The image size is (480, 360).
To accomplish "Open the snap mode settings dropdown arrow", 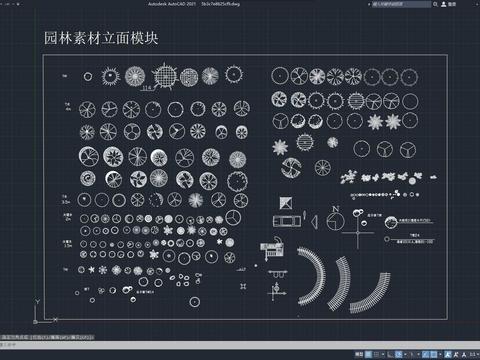I will 383,354.
